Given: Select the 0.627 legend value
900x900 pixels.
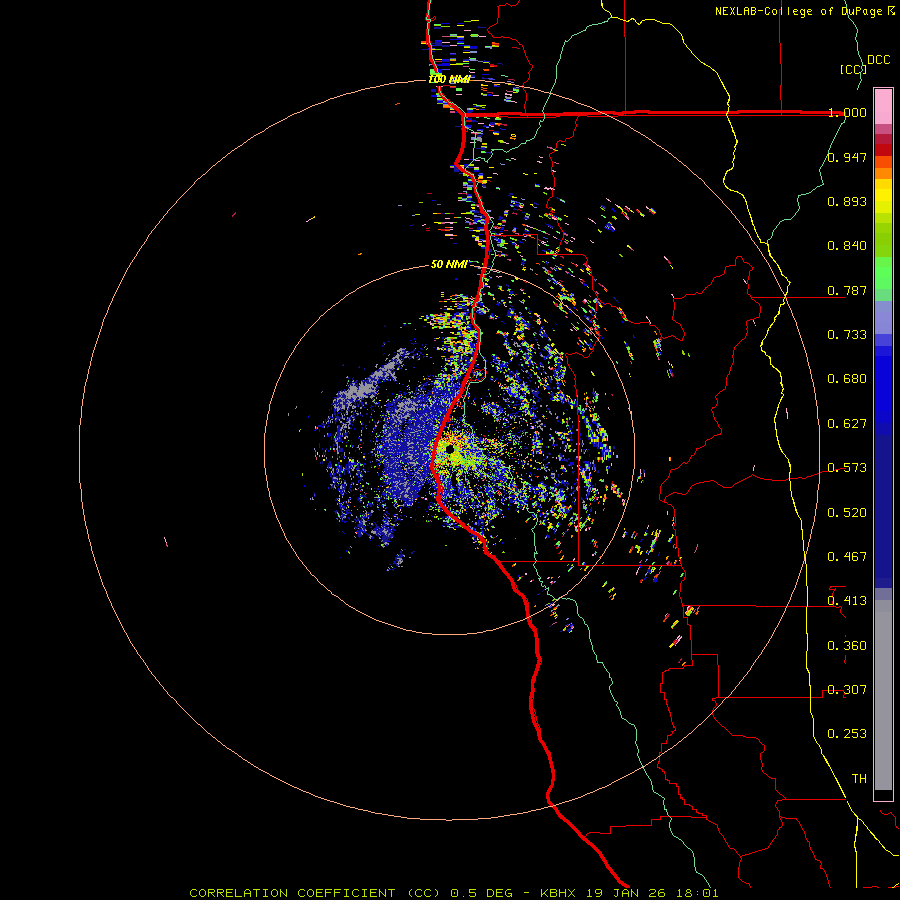Looking at the screenshot, I should (847, 423).
